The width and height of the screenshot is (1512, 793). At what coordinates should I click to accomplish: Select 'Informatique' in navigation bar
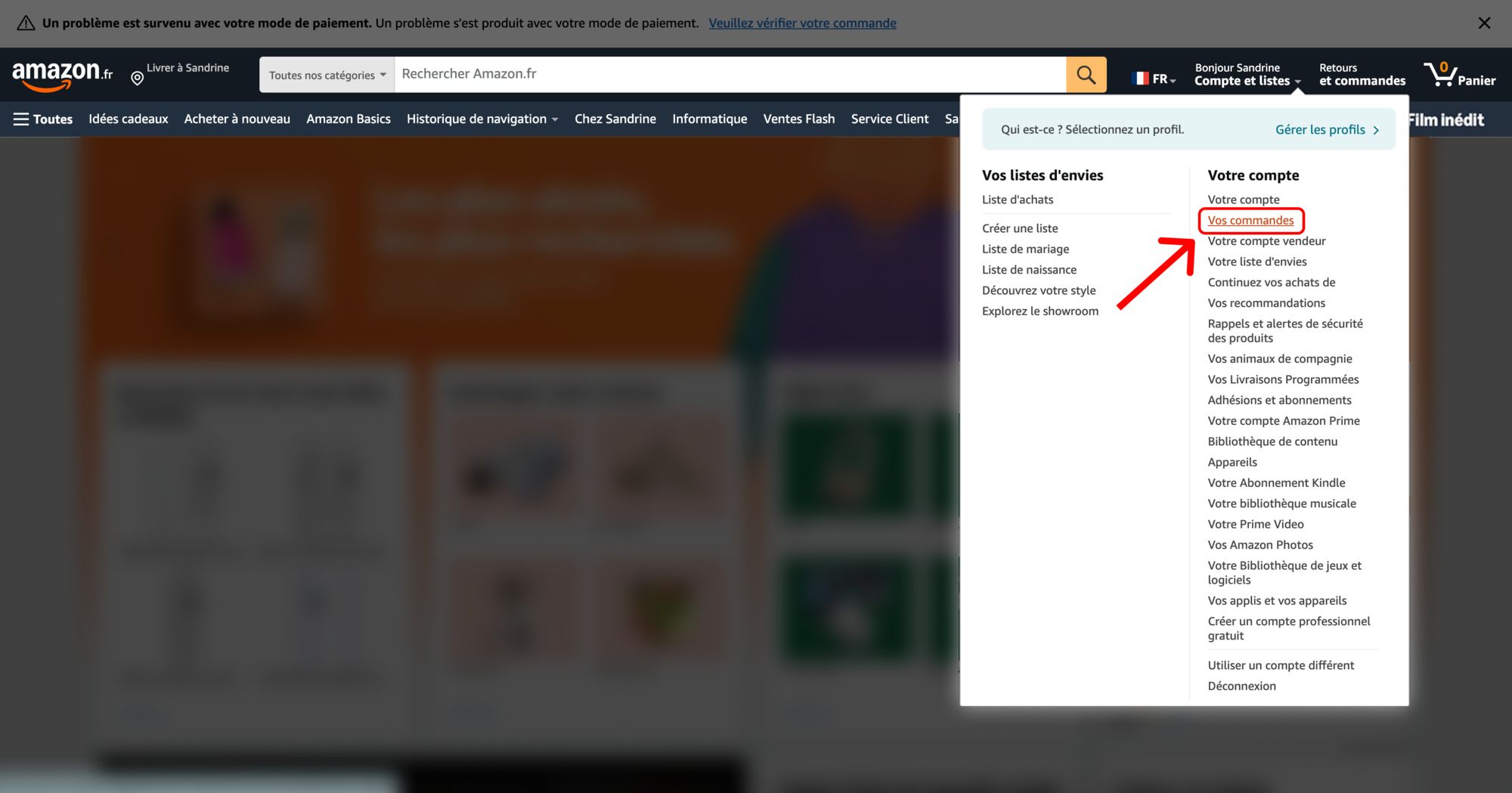[x=710, y=119]
